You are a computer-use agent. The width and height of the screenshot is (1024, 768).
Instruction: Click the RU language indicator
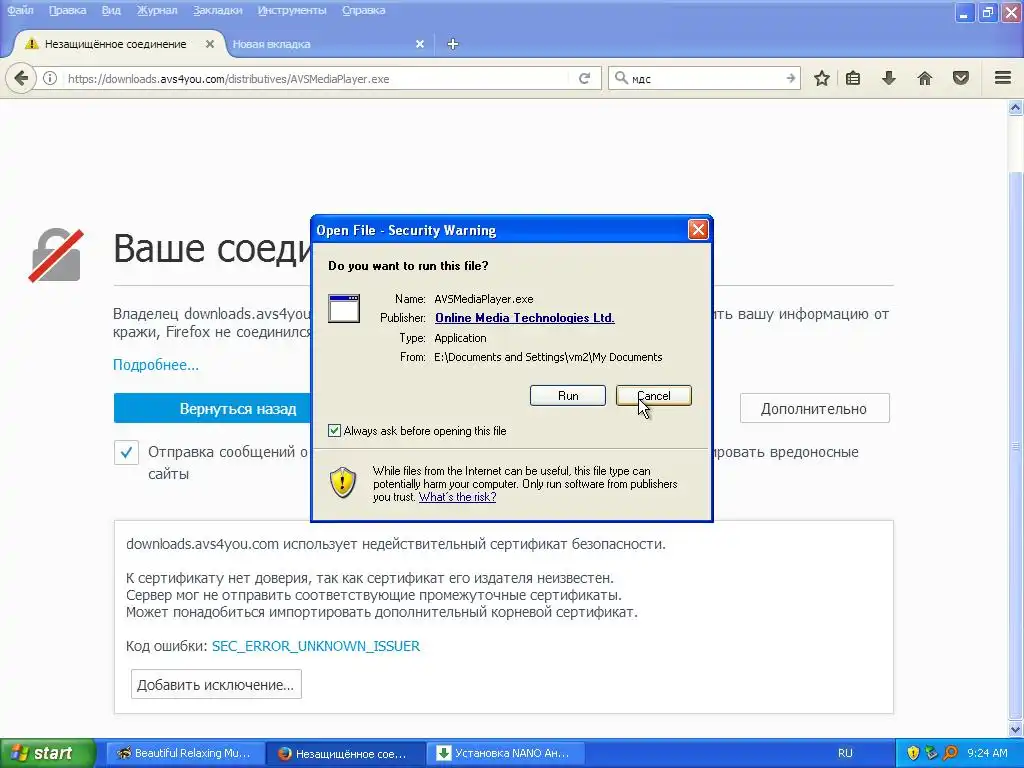[845, 753]
